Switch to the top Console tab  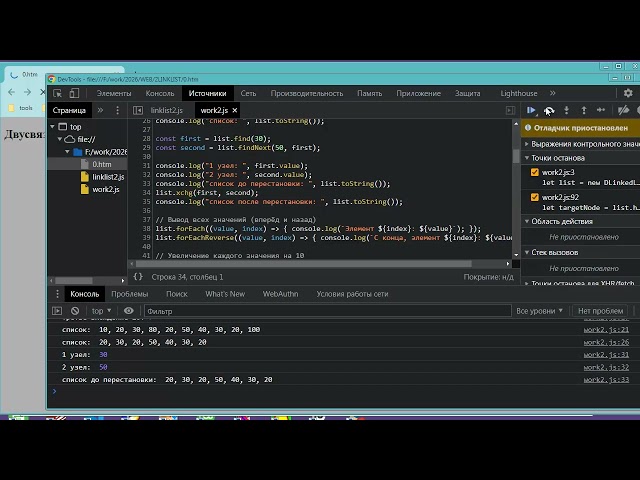point(160,93)
